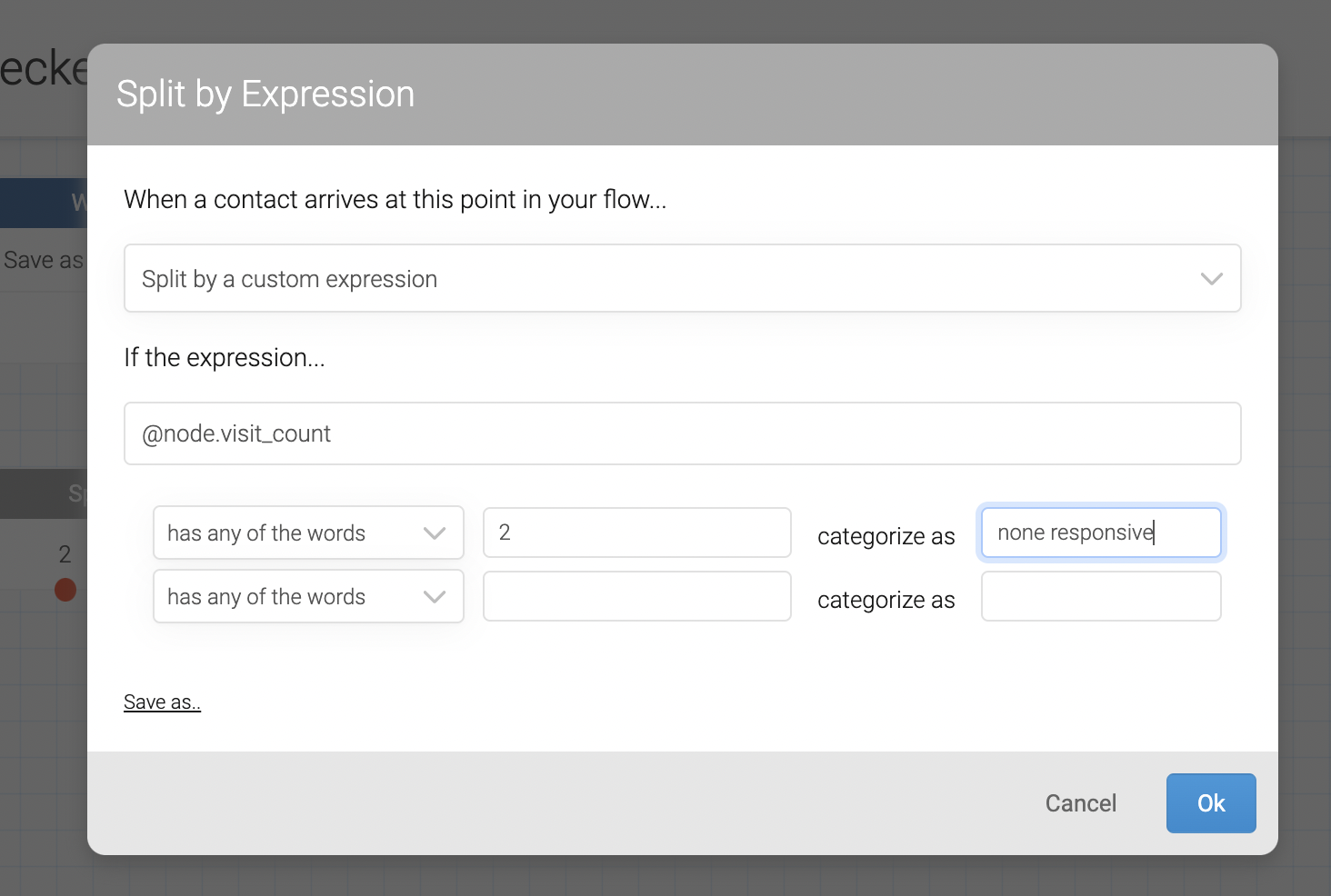Click the rule value field containing '2'
Image resolution: width=1331 pixels, height=896 pixels.
pos(636,533)
